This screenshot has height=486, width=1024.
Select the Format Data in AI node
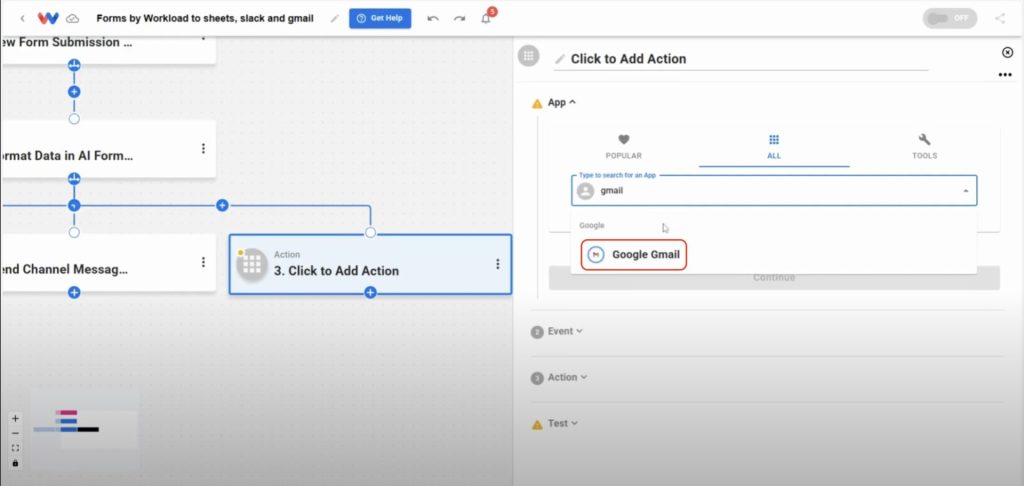coord(108,150)
